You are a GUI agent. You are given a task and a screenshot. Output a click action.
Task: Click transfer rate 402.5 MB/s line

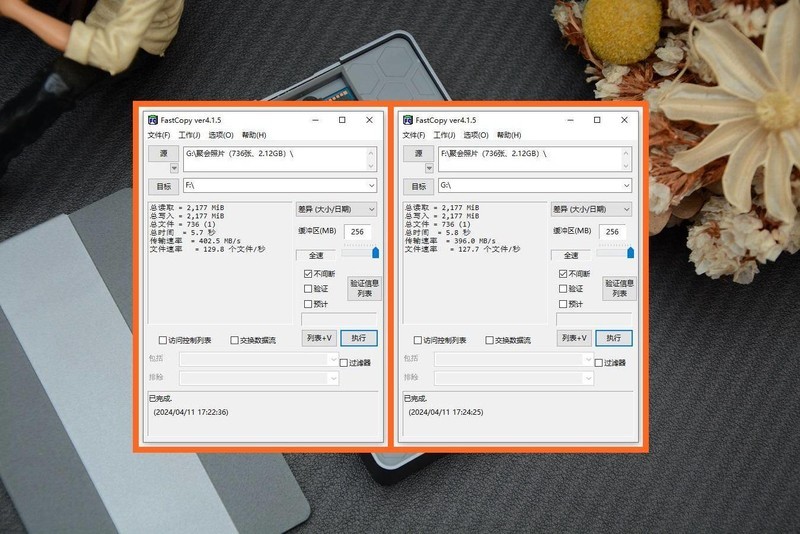[x=195, y=241]
